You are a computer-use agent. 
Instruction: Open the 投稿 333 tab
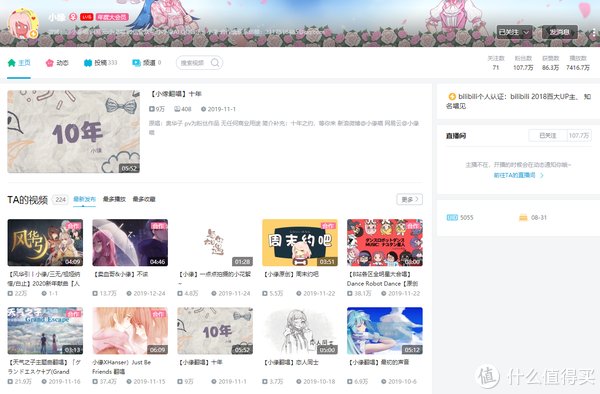click(100, 63)
